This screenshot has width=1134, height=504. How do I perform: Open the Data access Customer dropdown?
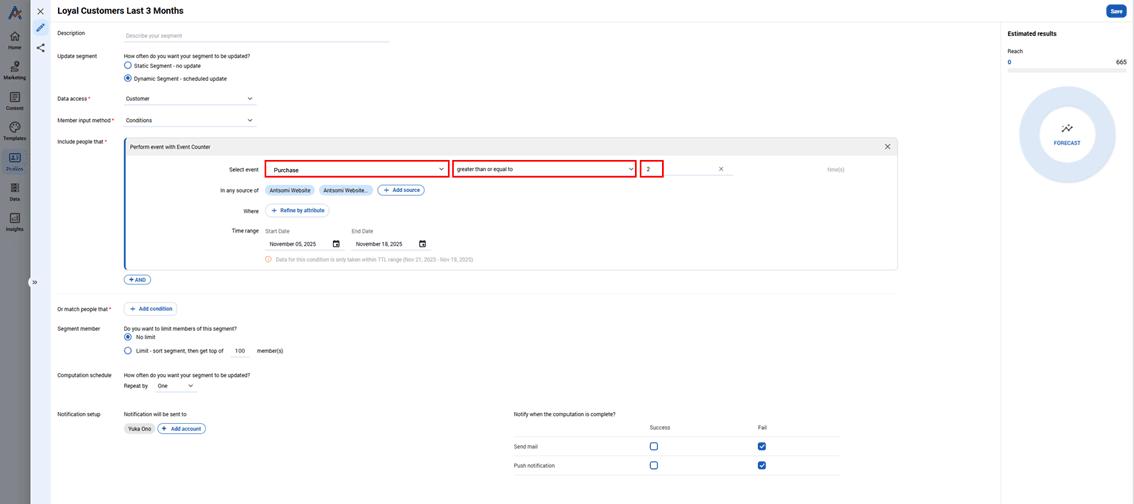pos(190,98)
